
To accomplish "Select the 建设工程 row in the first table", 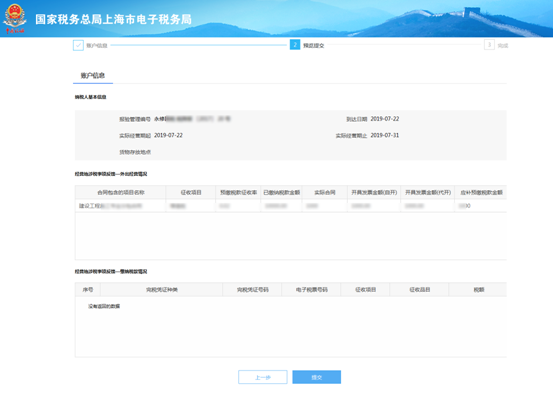I will 291,206.
